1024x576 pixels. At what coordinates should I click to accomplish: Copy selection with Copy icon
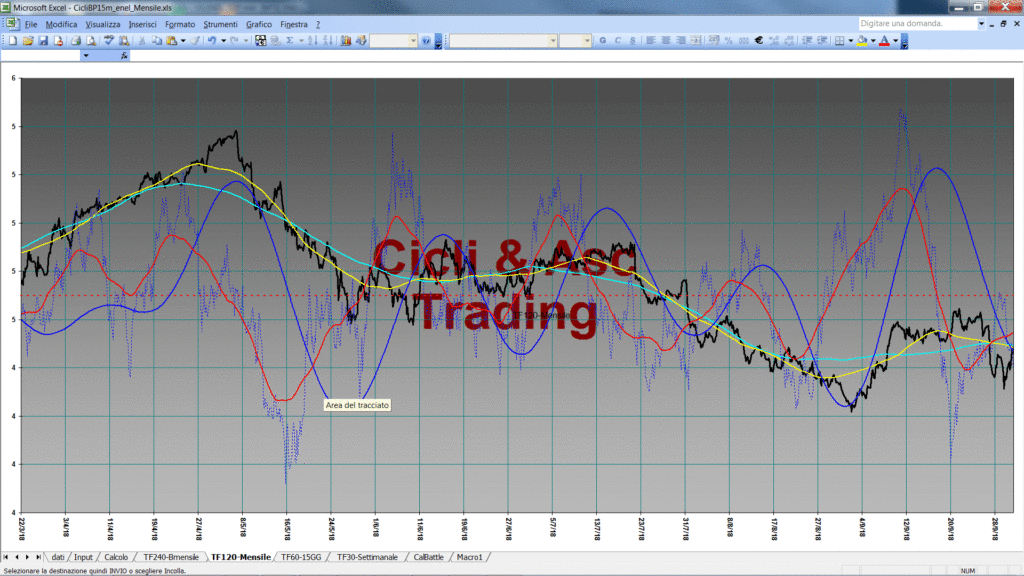click(157, 40)
